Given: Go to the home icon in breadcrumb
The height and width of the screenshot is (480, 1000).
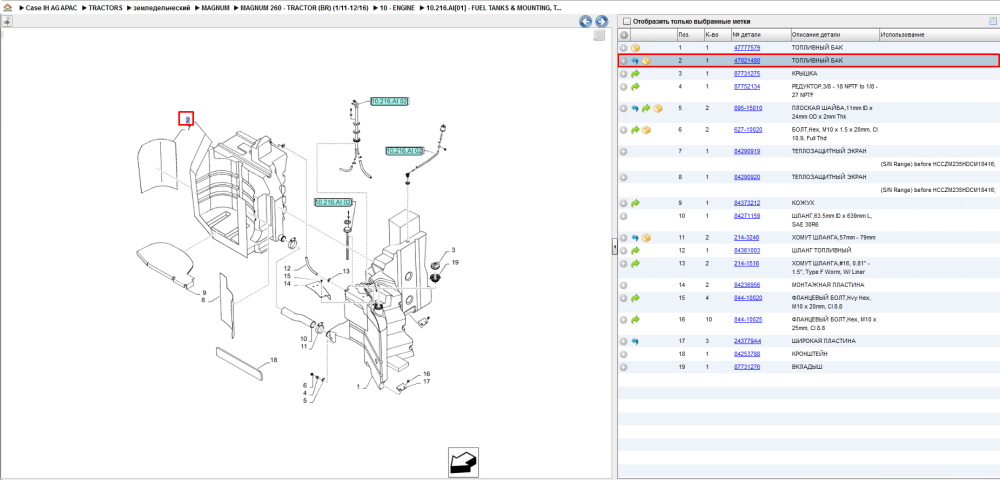Looking at the screenshot, I should click(6, 8).
